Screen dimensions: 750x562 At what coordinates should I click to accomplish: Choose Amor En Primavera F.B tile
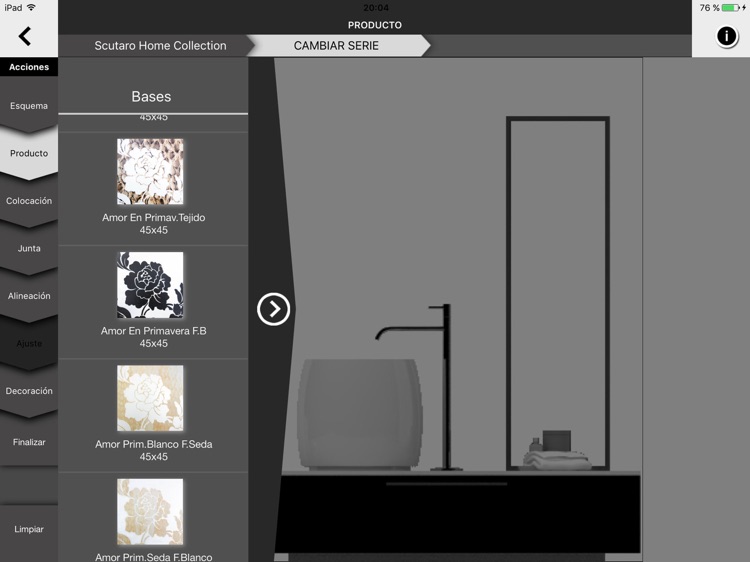(151, 285)
